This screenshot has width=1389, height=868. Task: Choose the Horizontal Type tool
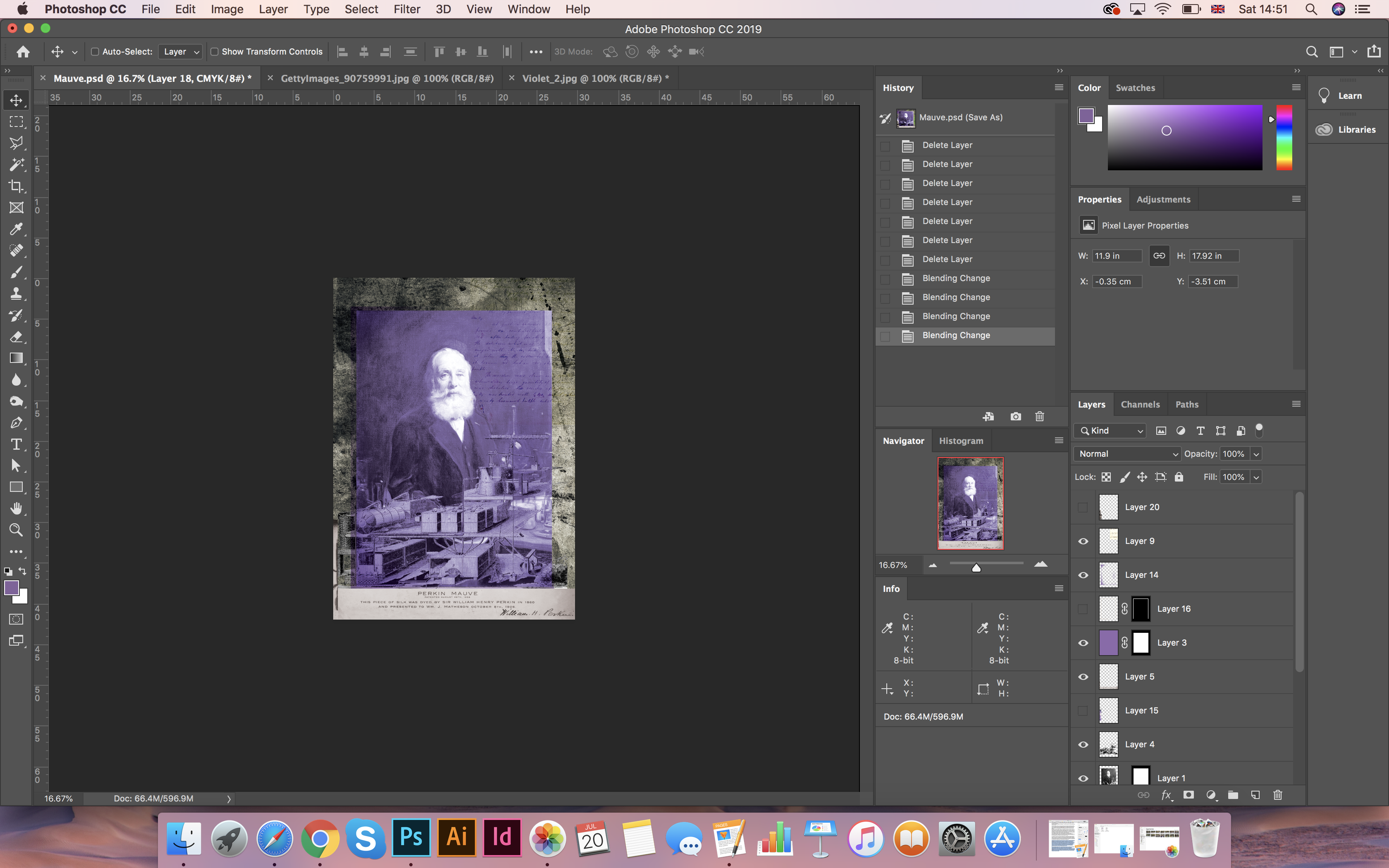[x=16, y=444]
